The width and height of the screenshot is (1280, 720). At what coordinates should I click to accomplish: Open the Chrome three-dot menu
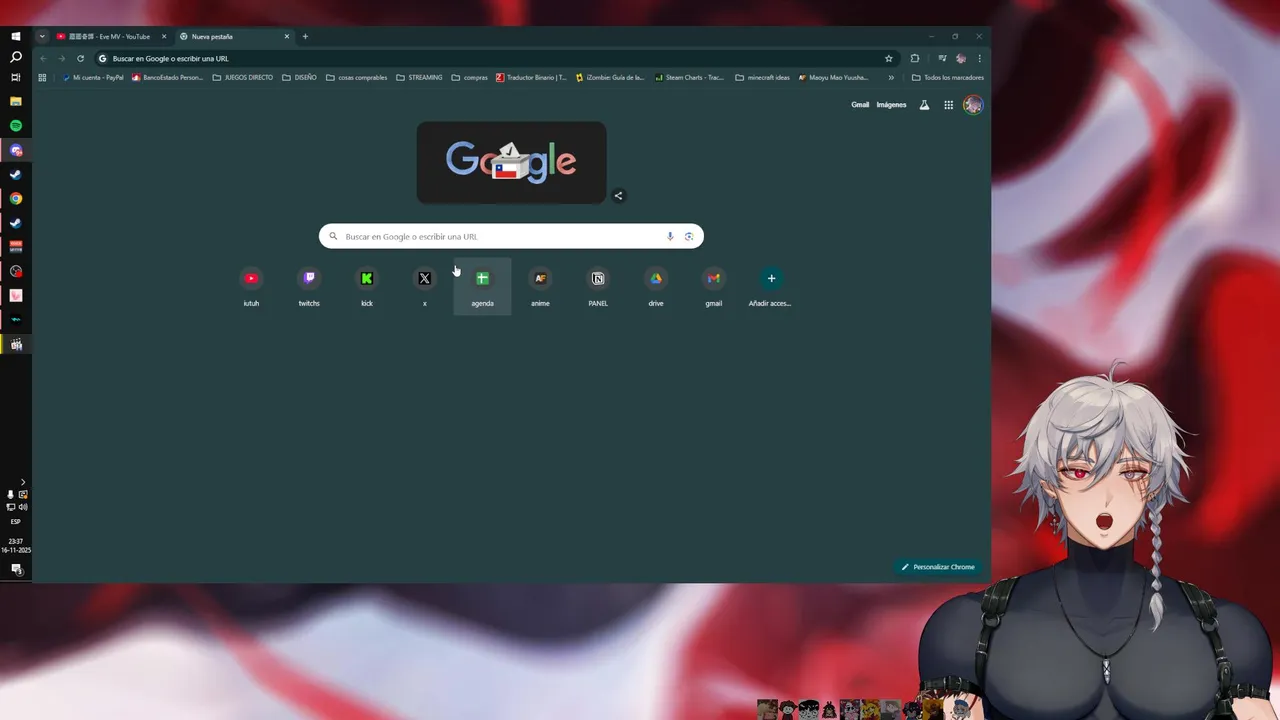979,58
